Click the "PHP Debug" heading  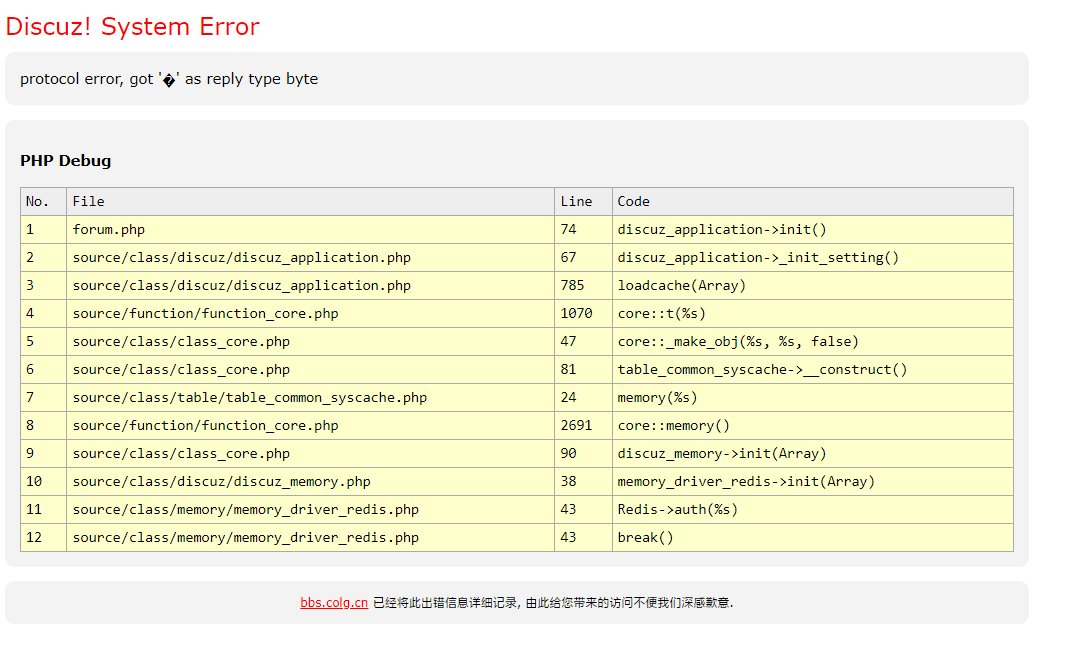click(x=66, y=161)
